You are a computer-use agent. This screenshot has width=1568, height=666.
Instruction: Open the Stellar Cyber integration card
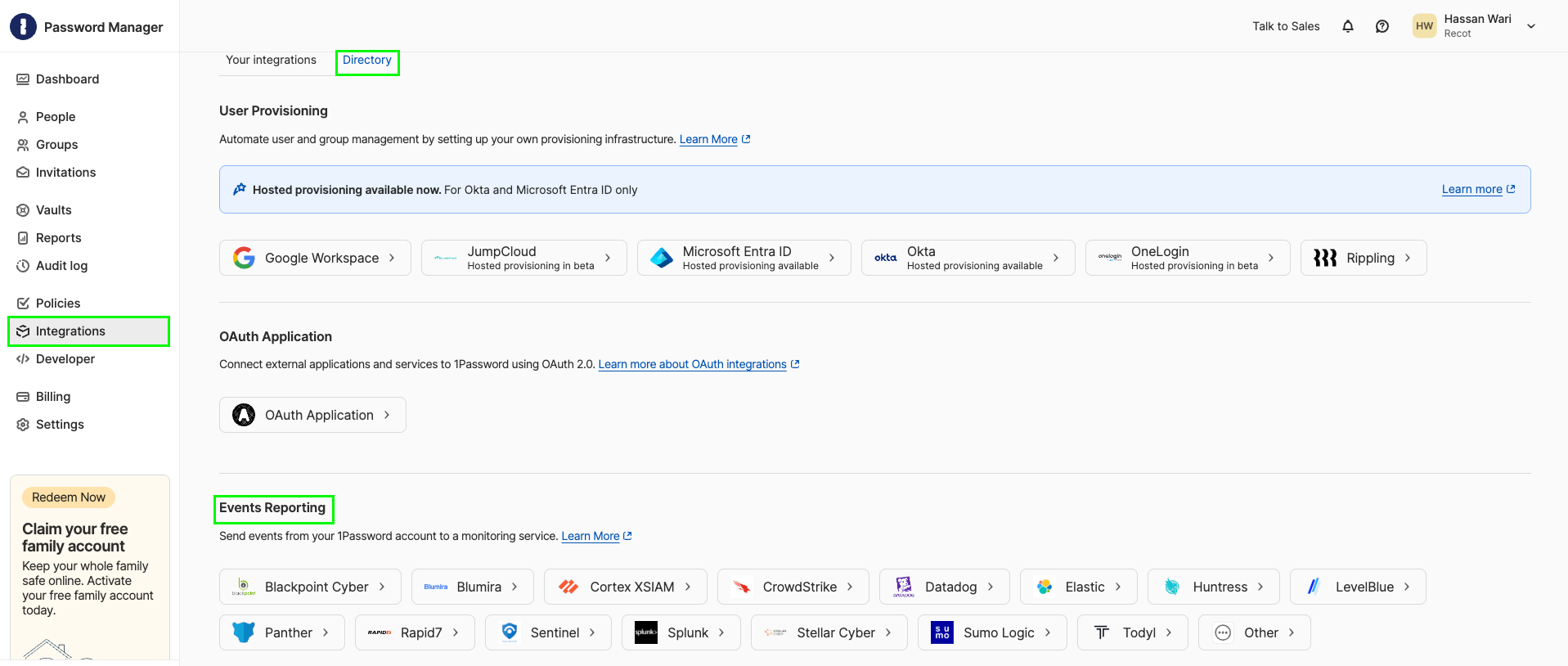(829, 632)
